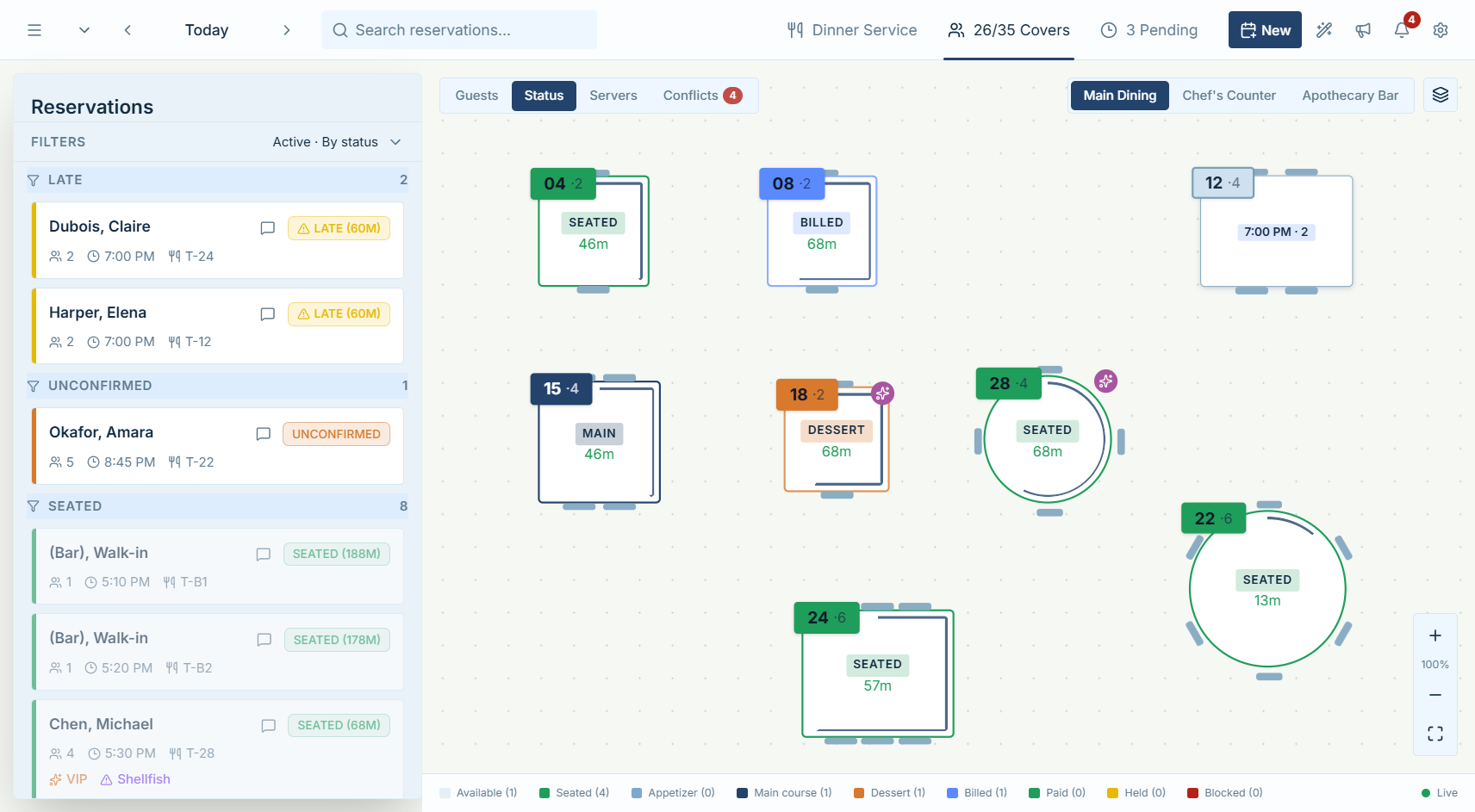
Task: Go to next day
Action: pyautogui.click(x=287, y=30)
